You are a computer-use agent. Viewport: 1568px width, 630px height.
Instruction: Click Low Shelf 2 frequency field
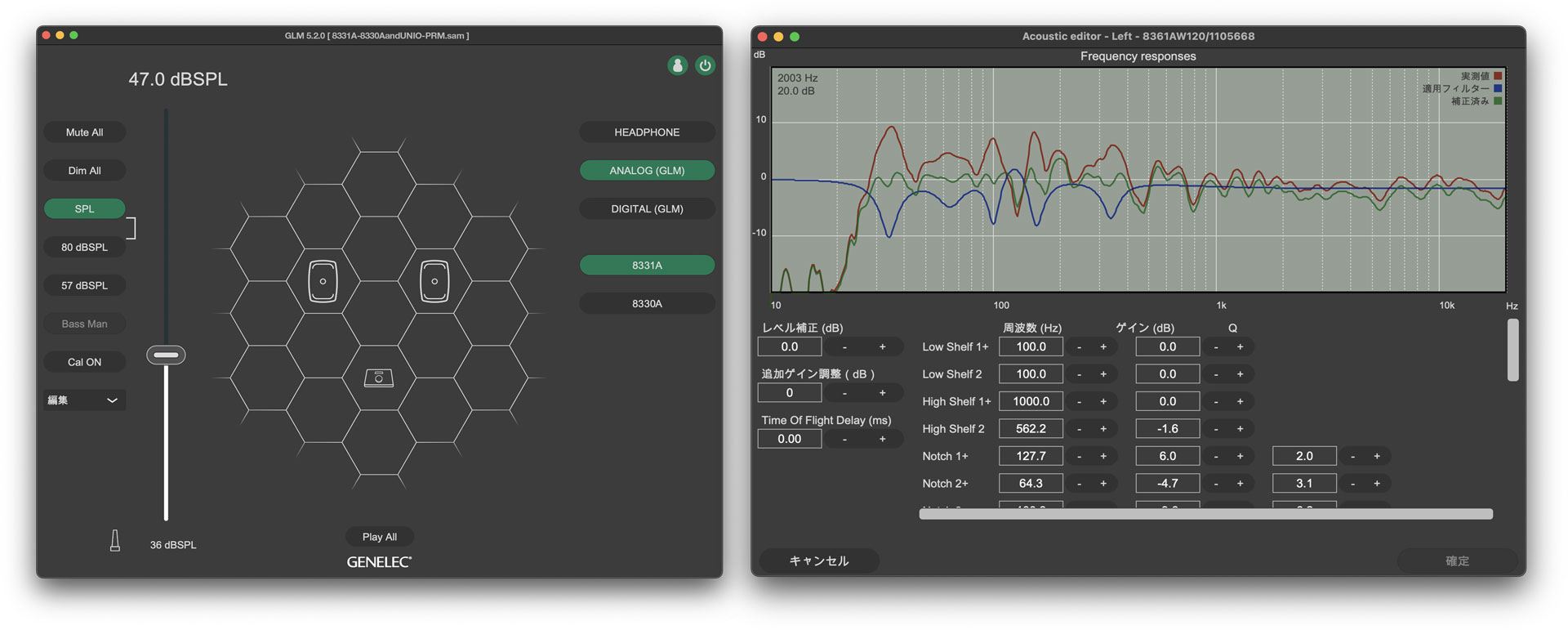pos(1031,374)
